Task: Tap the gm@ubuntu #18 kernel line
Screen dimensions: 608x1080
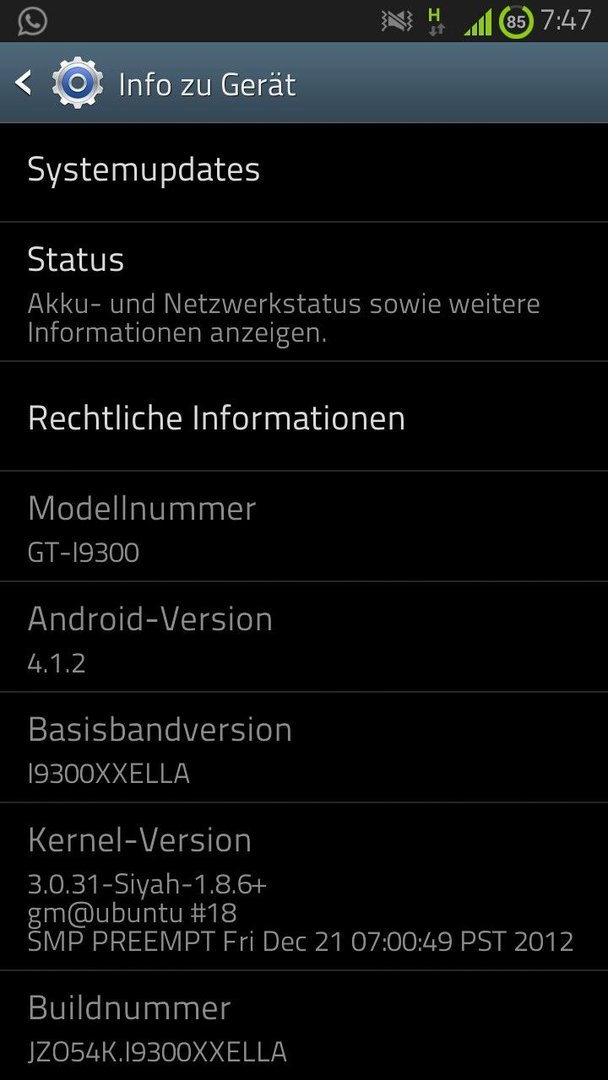Action: pos(132,913)
